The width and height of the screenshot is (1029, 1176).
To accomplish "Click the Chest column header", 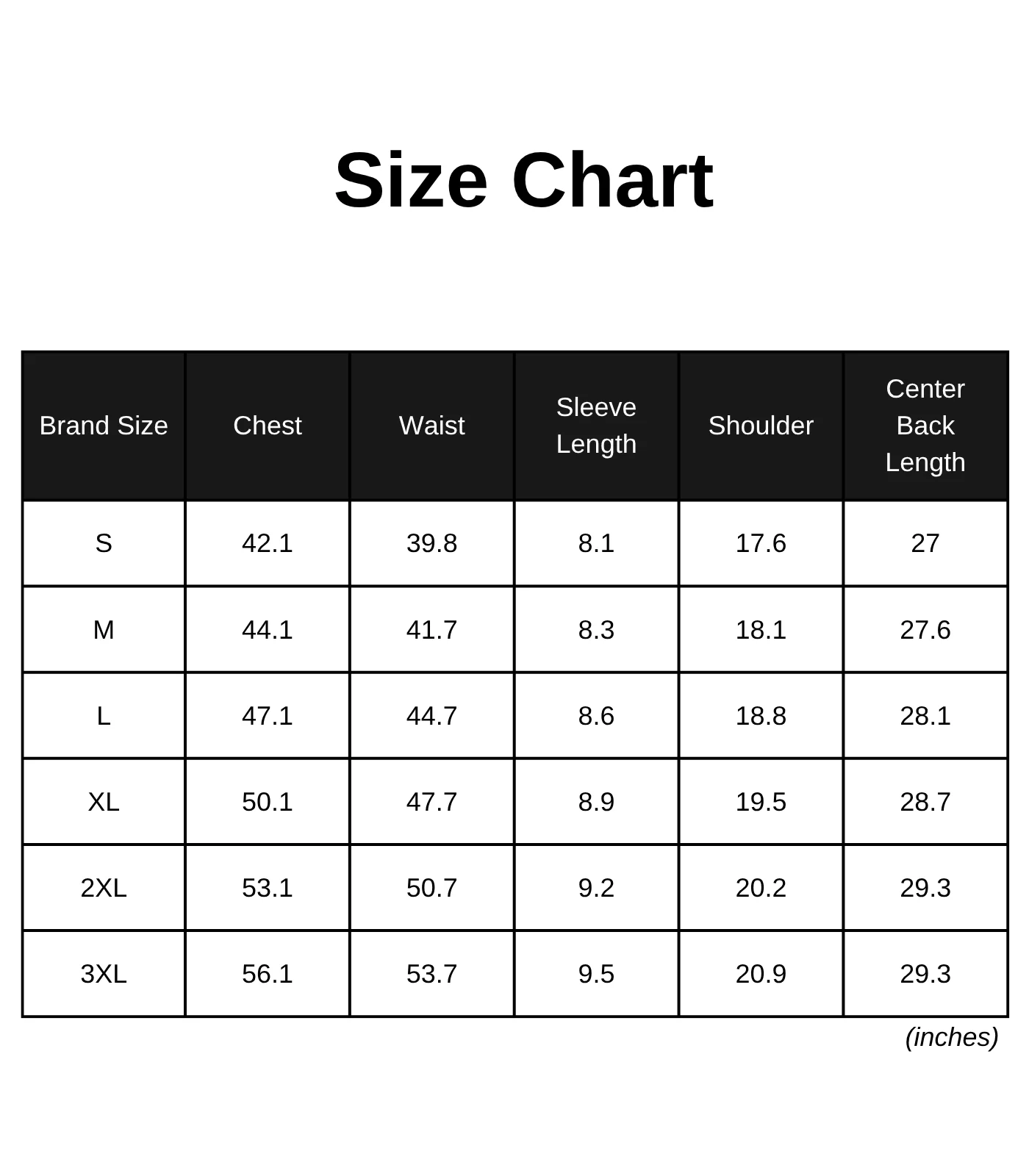I will click(268, 426).
